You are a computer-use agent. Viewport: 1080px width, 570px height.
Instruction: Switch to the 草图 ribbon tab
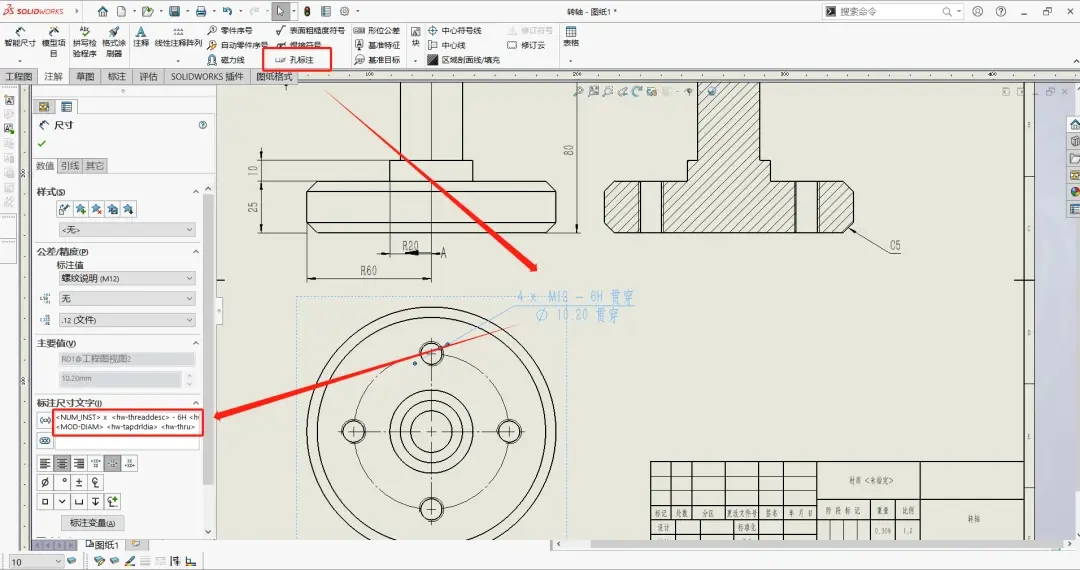(85, 76)
